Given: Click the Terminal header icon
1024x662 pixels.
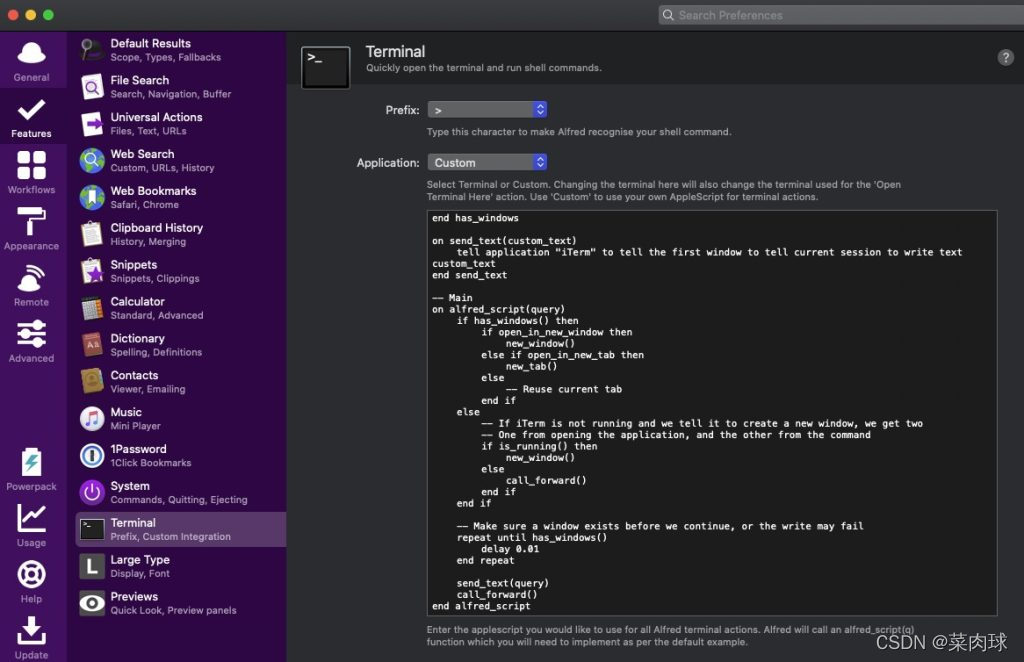Looking at the screenshot, I should 325,67.
